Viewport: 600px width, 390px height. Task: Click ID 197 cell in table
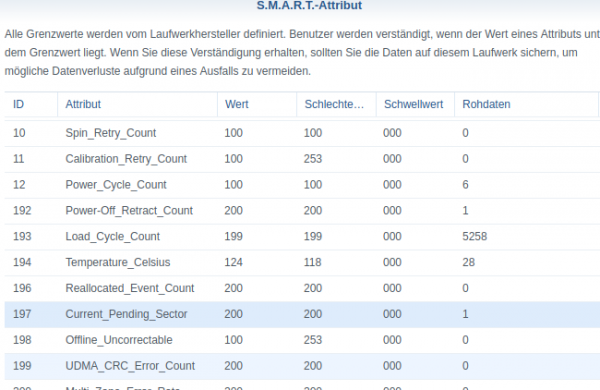[22, 314]
